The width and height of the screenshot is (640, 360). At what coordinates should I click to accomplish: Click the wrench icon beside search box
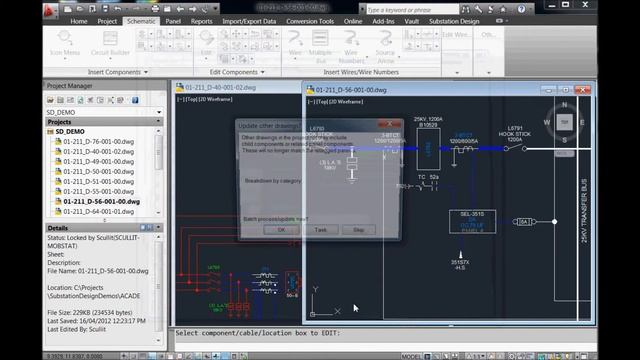click(478, 9)
